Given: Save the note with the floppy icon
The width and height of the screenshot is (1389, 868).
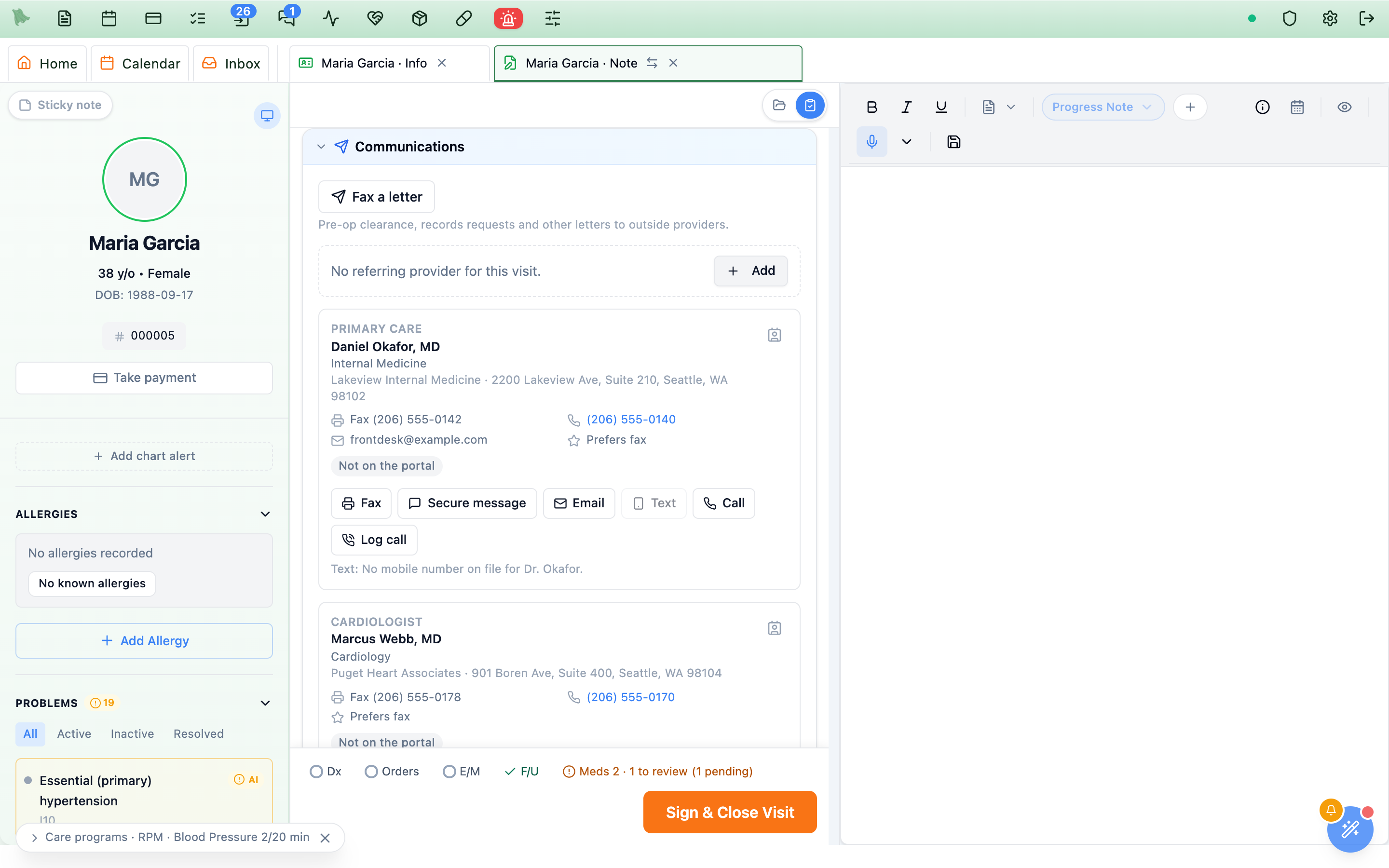Looking at the screenshot, I should click(x=953, y=142).
